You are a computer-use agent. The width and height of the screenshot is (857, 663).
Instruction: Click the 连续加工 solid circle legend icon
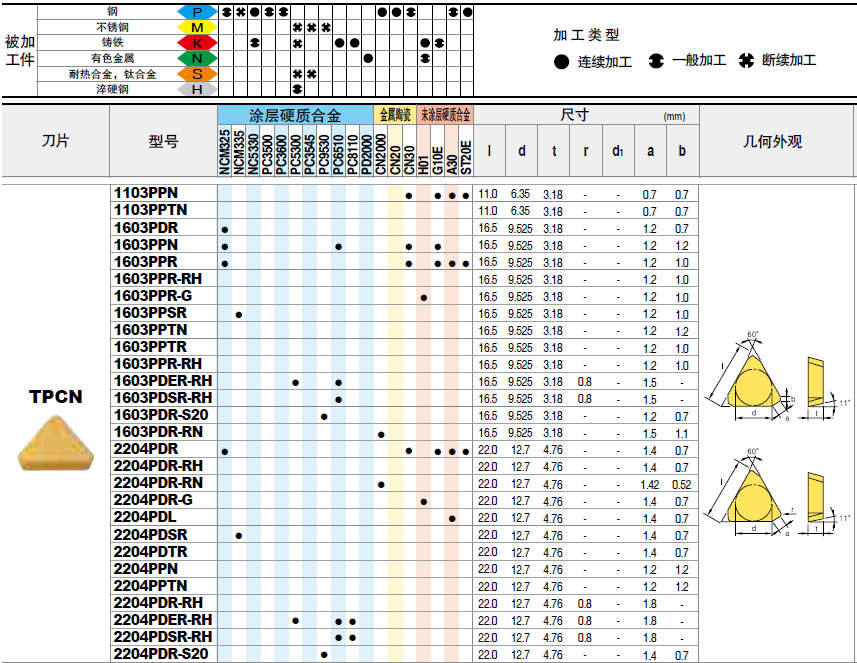[562, 61]
